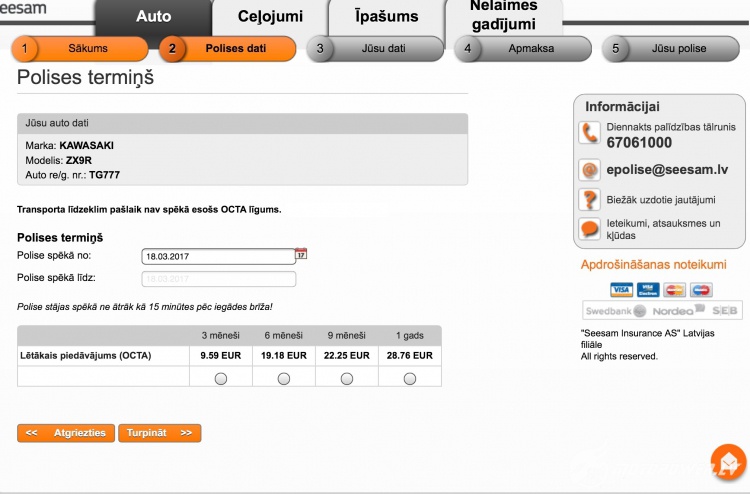
Task: Click the SEB bank logo
Action: tap(725, 311)
